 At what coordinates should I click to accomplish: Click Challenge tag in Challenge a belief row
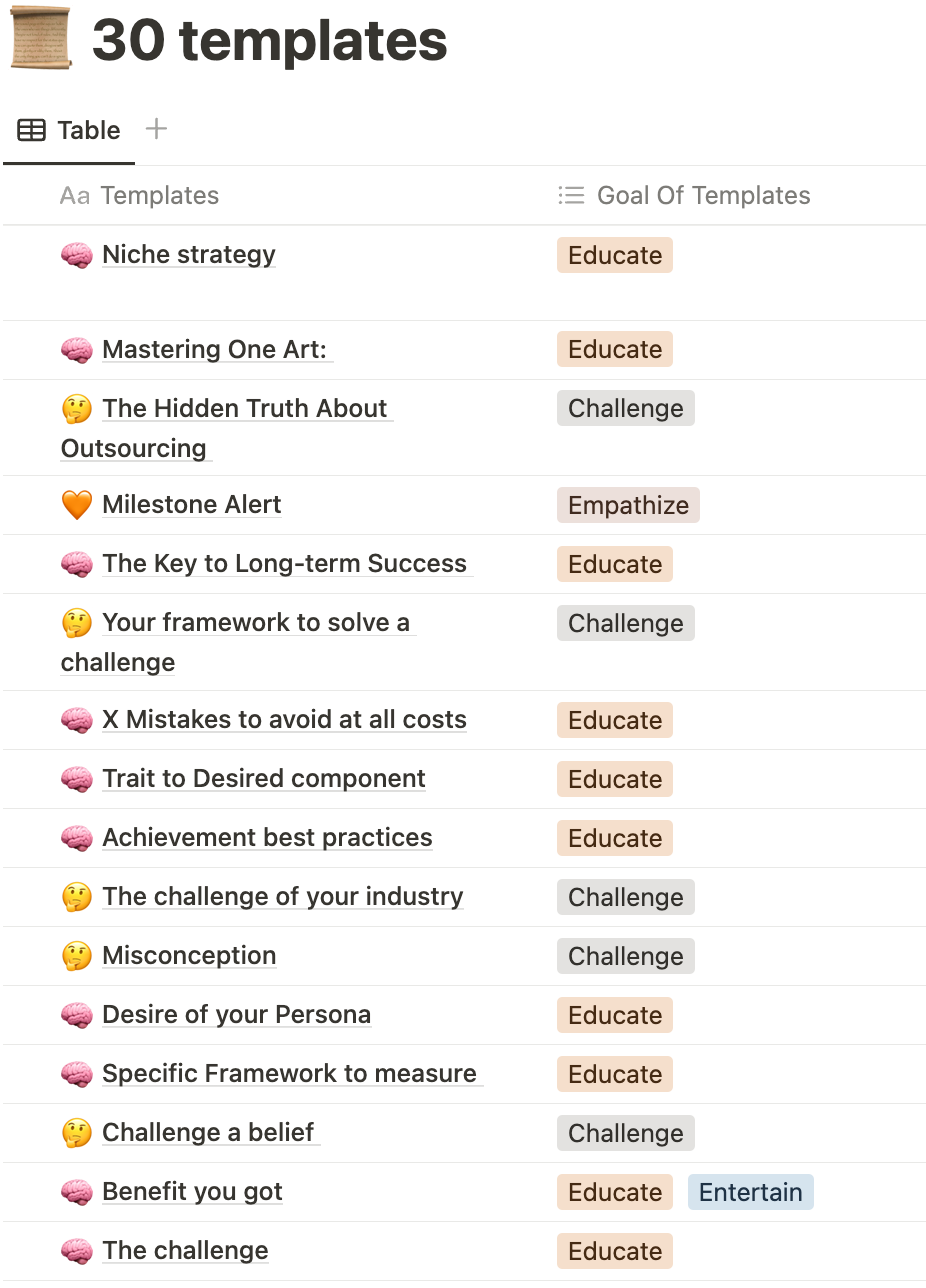point(626,1133)
